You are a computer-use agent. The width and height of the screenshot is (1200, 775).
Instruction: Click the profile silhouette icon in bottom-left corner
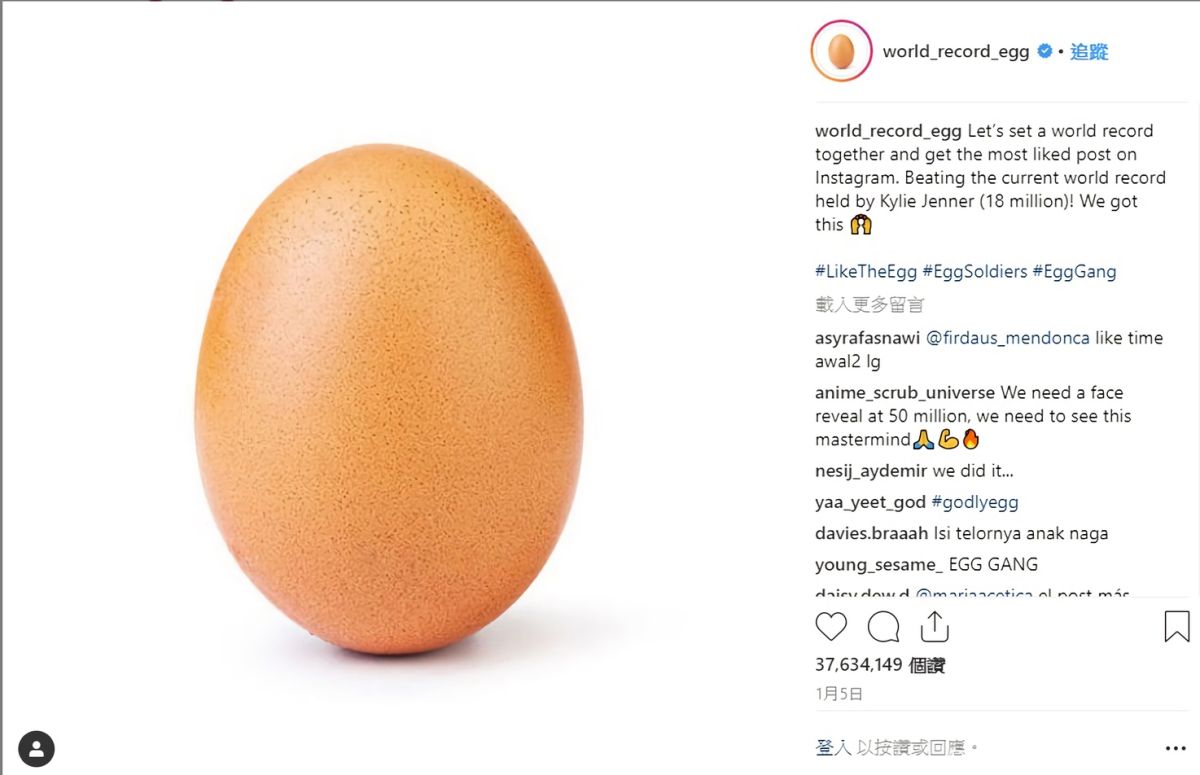pyautogui.click(x=37, y=748)
